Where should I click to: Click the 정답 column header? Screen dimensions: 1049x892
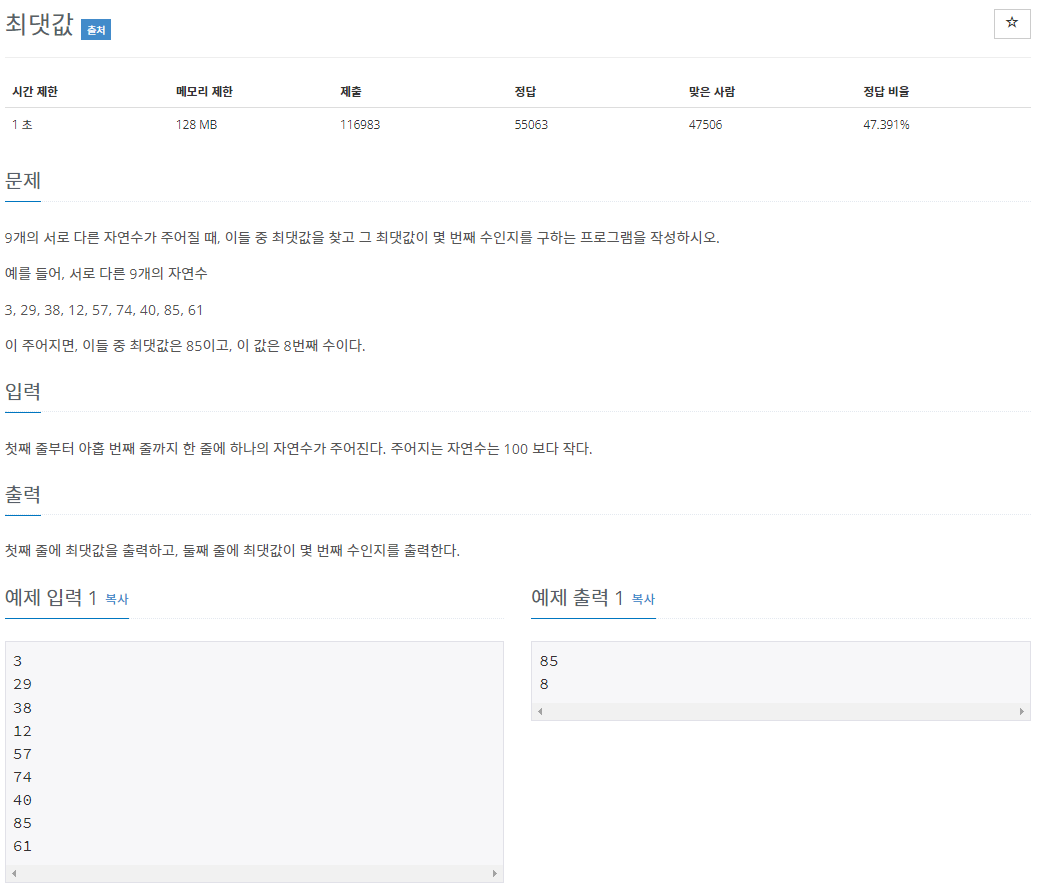525,92
